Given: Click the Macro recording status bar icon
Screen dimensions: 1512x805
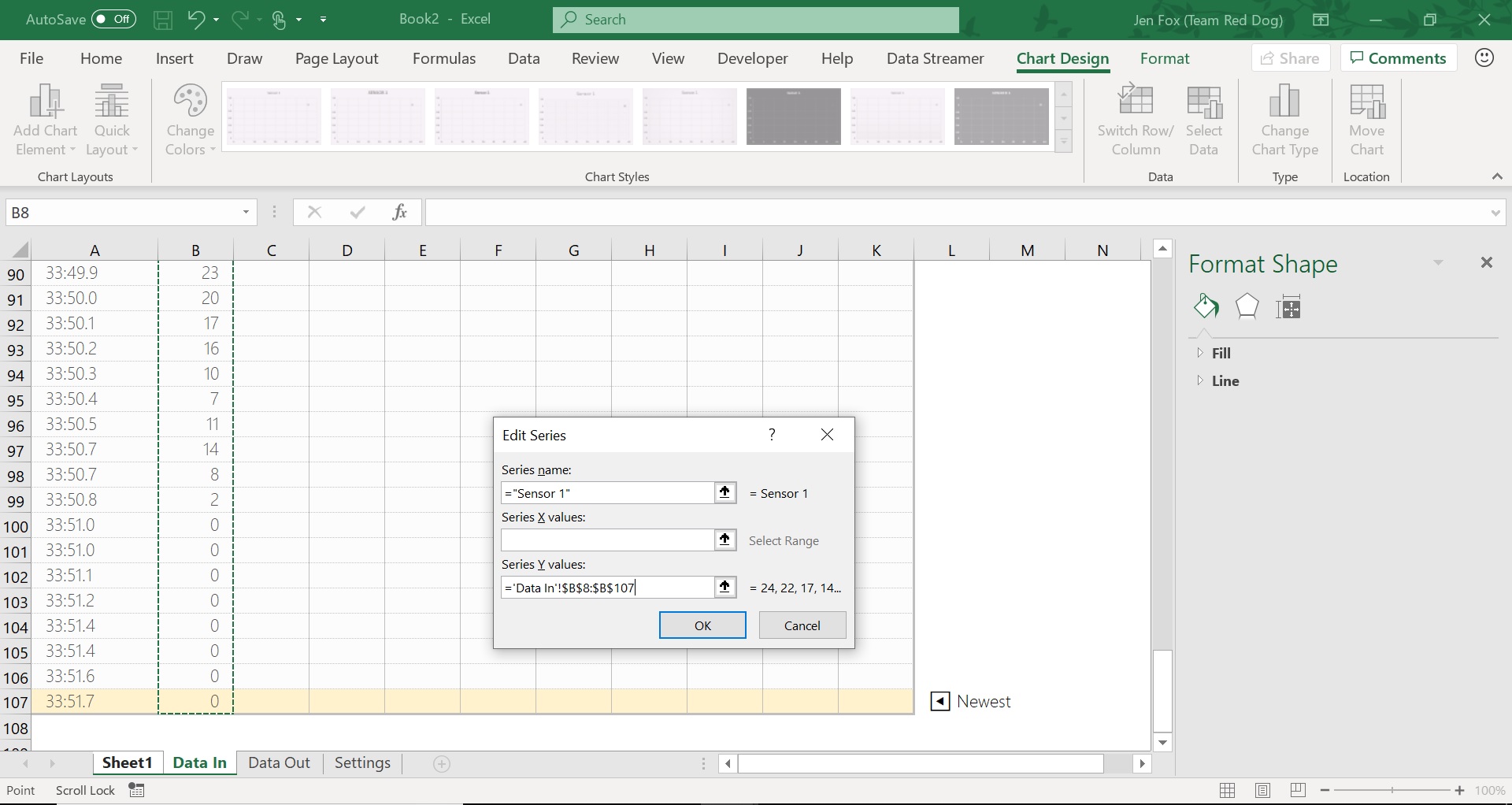Looking at the screenshot, I should tap(136, 790).
